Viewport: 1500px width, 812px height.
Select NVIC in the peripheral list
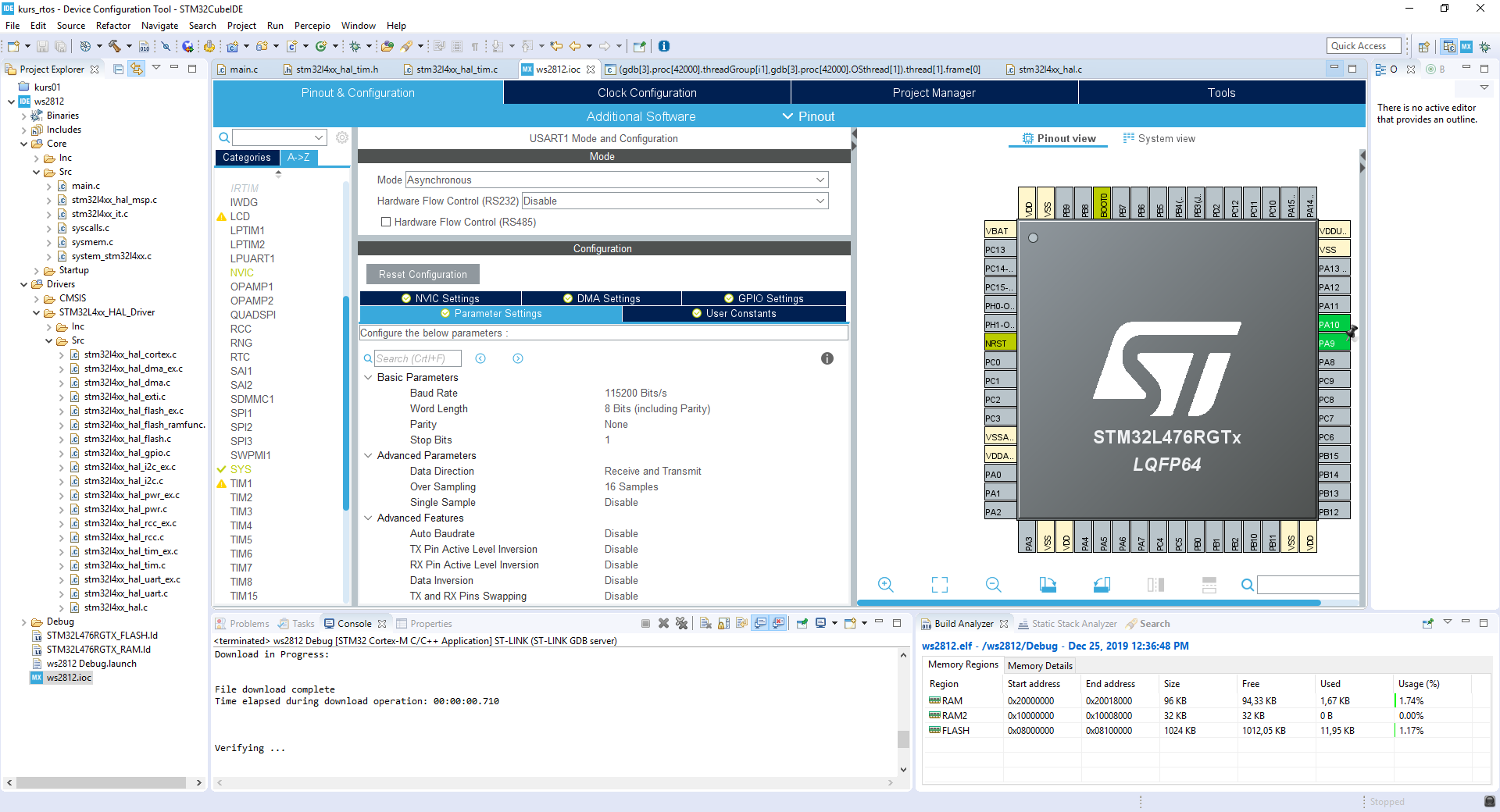tap(241, 272)
